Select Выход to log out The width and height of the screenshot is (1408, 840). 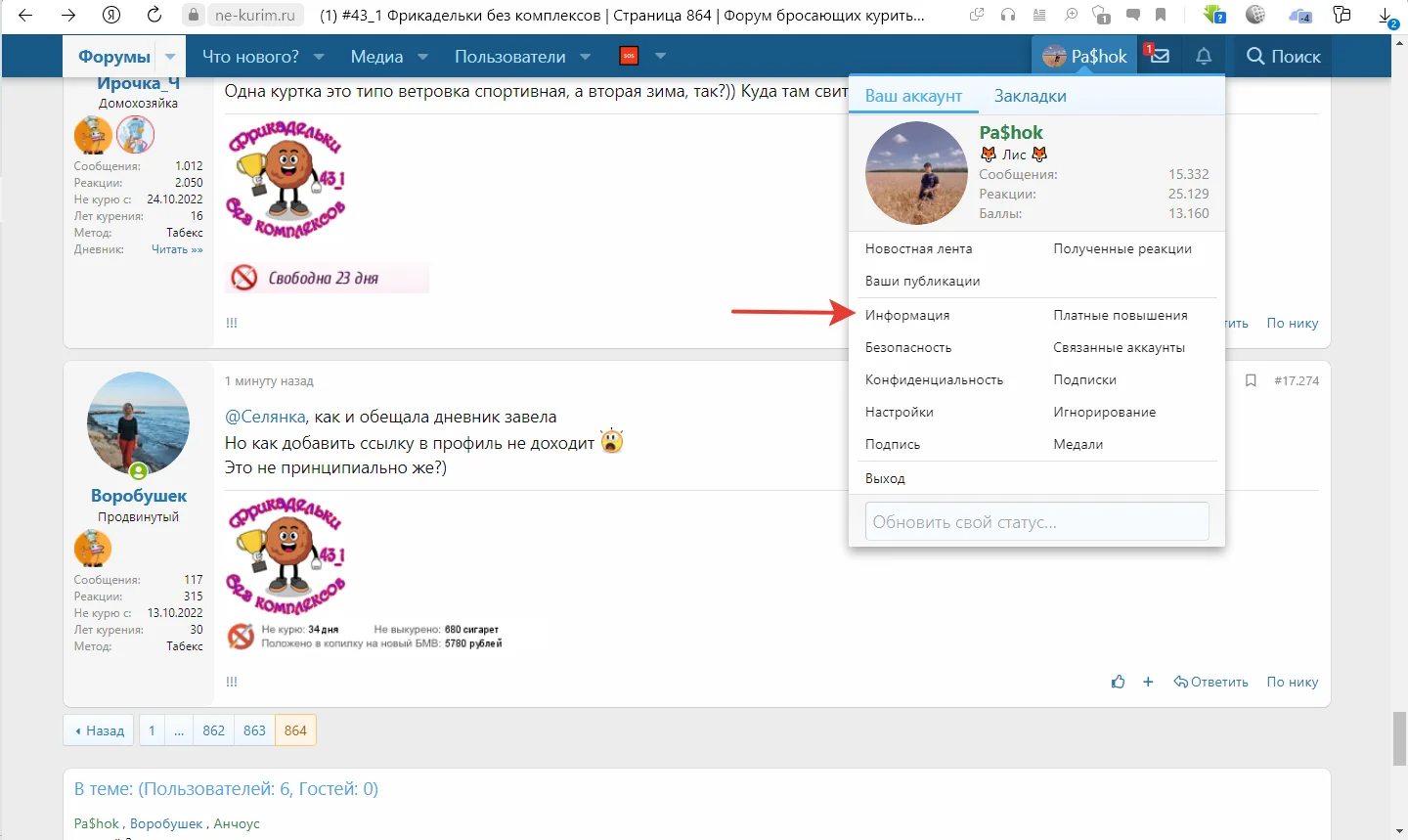click(885, 478)
